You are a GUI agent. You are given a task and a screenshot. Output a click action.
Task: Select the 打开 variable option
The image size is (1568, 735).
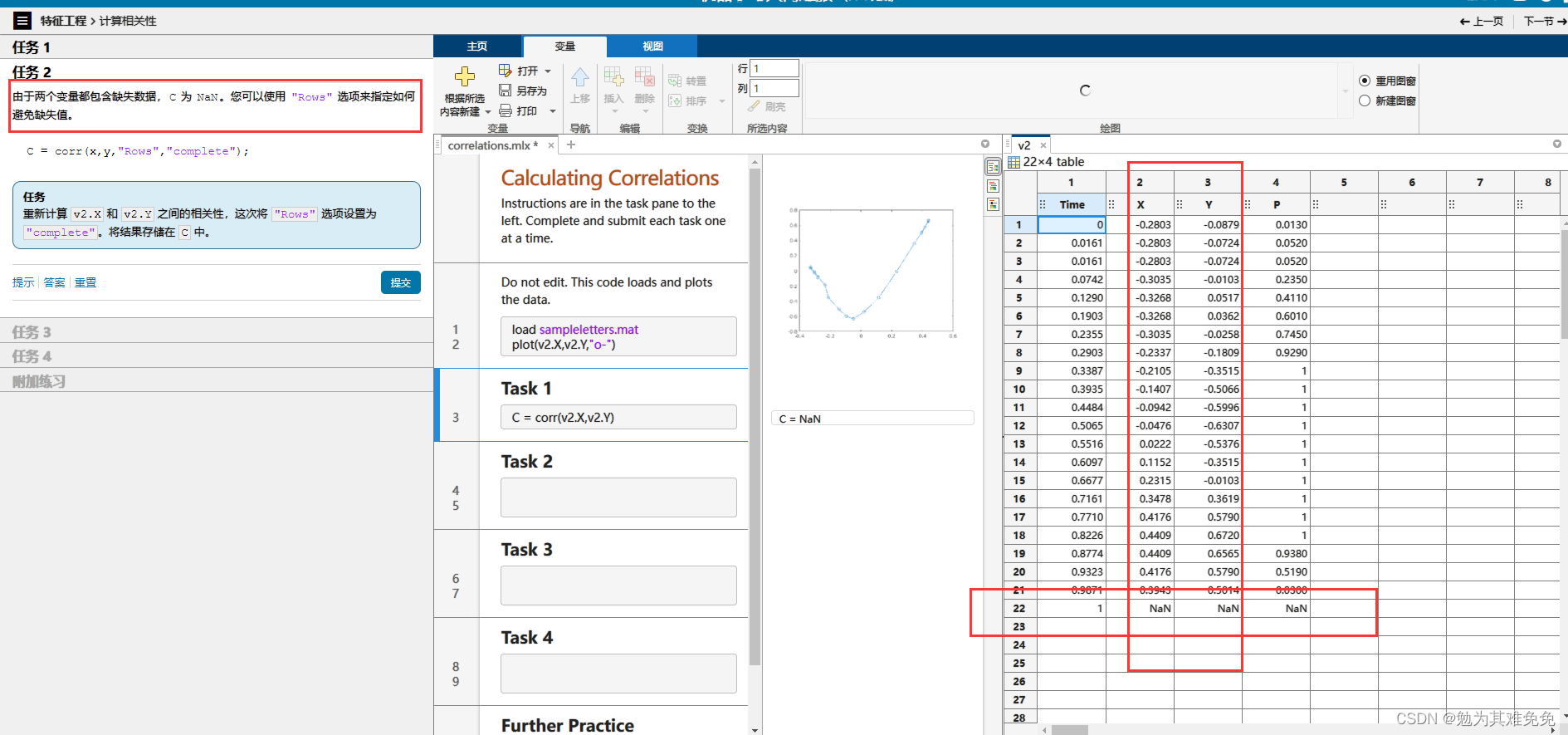520,71
